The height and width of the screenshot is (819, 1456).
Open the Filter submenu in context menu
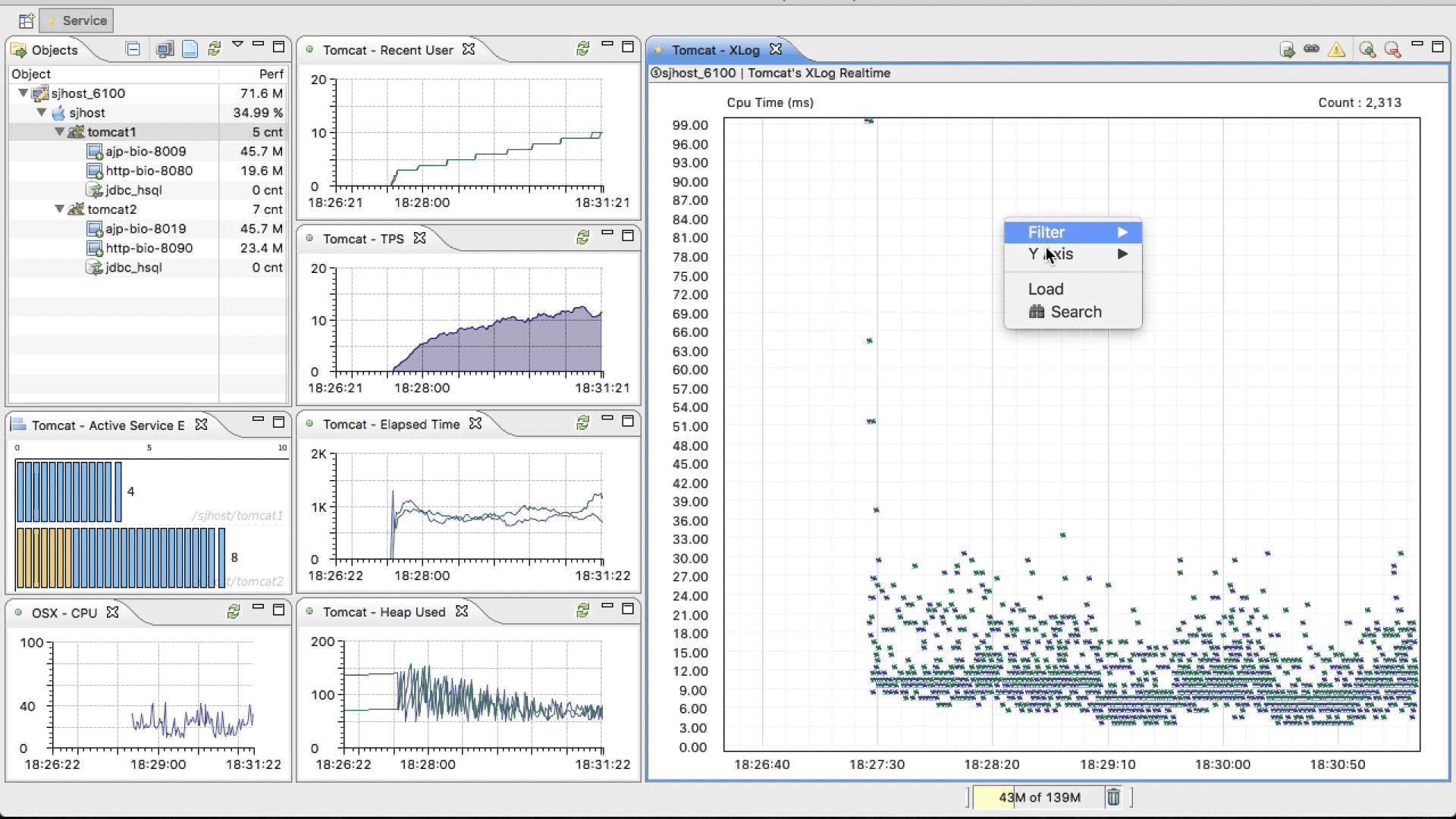1072,232
